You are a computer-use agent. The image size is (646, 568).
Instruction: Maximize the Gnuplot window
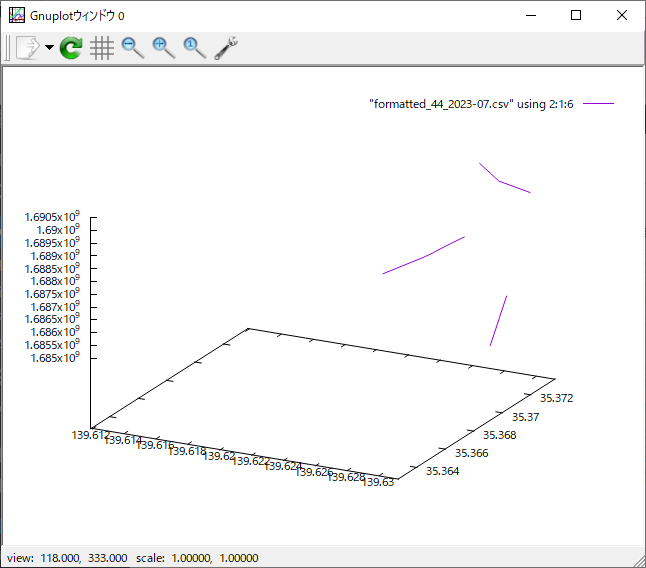pos(576,15)
